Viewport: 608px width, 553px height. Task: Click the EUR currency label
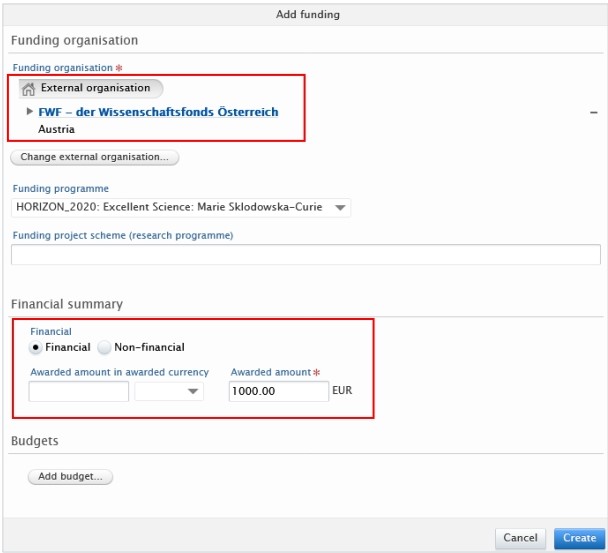pyautogui.click(x=343, y=391)
